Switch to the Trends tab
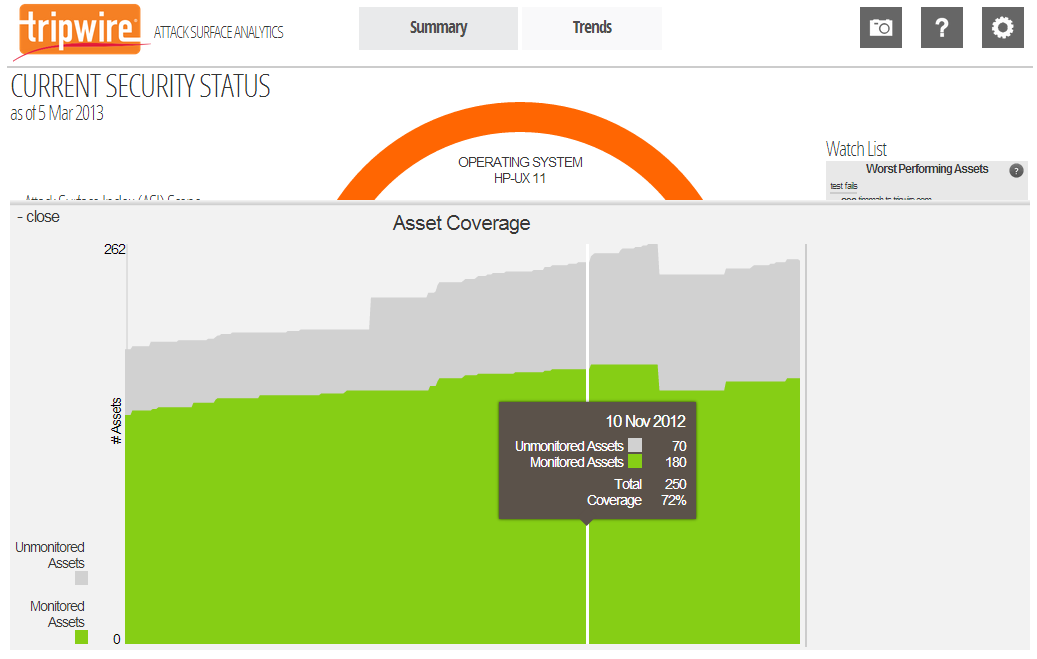This screenshot has width=1037, height=659. (592, 28)
